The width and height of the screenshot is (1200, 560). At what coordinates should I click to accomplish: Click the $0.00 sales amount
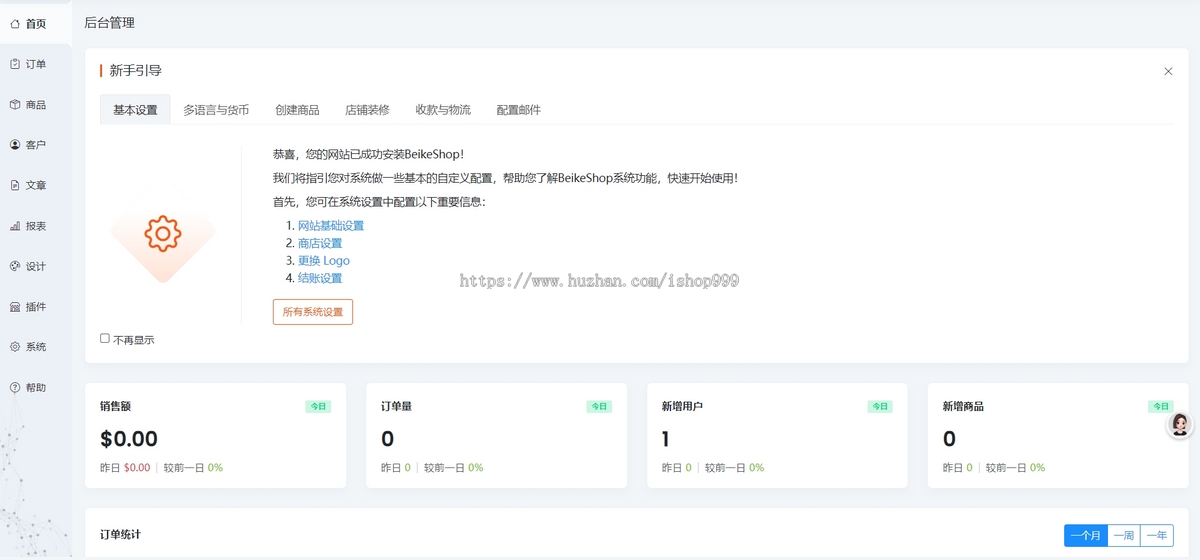[129, 439]
